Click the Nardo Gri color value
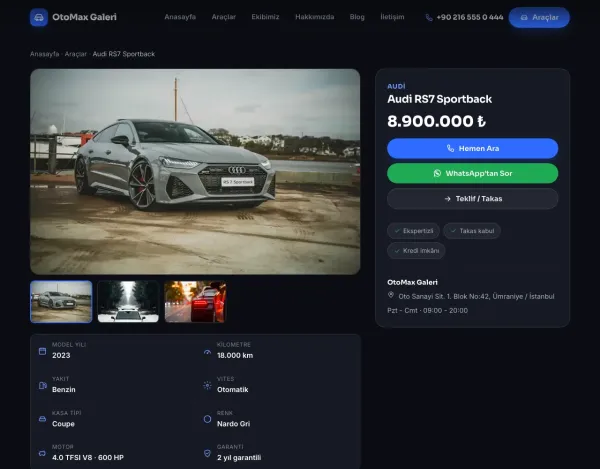The image size is (600, 469). [233, 424]
